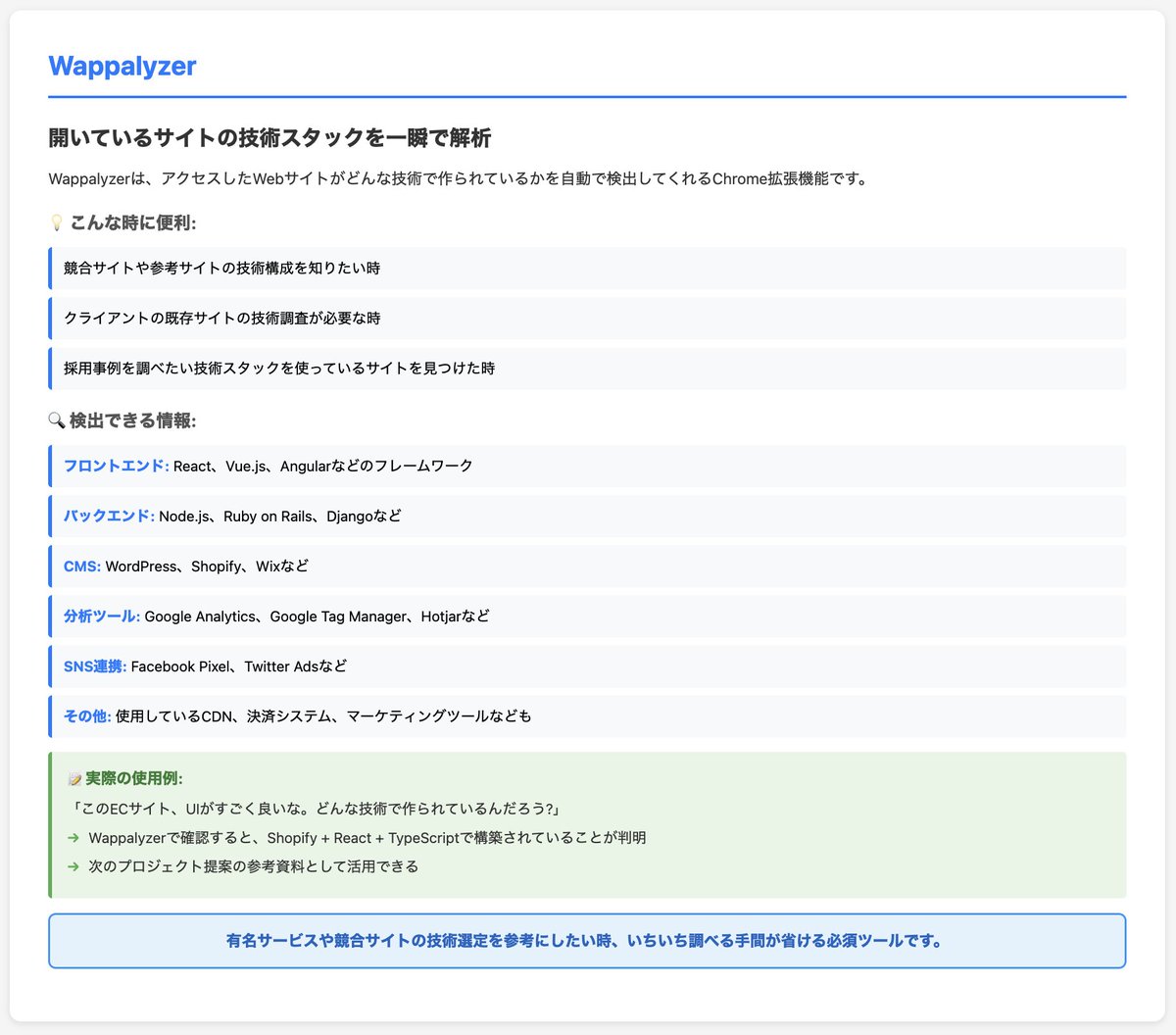Click the 実際の使用例 heading

pos(134,778)
